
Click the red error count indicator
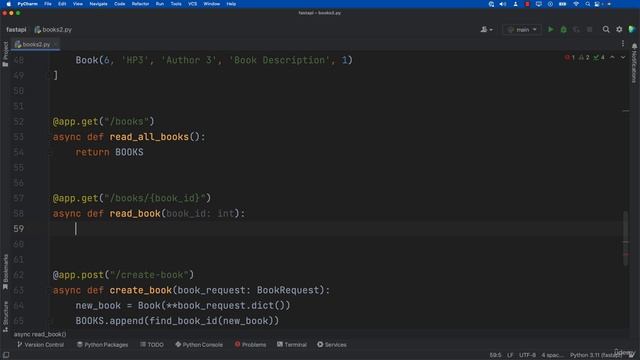pos(569,58)
